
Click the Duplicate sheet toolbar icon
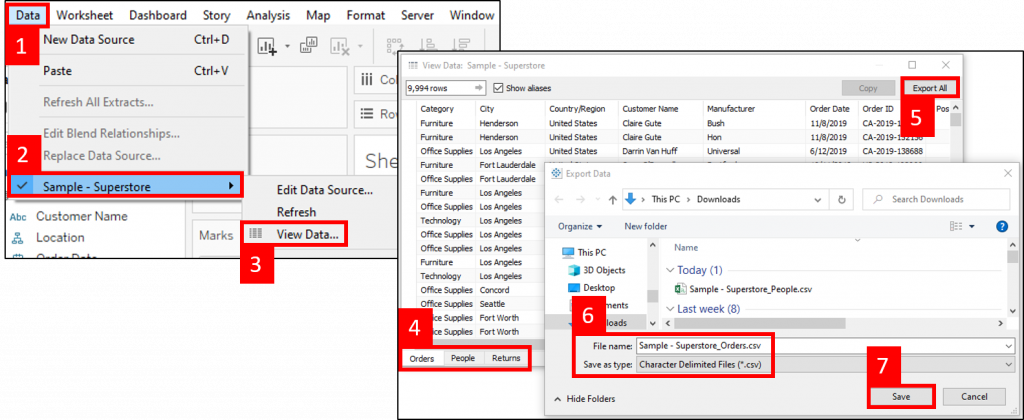[x=309, y=46]
